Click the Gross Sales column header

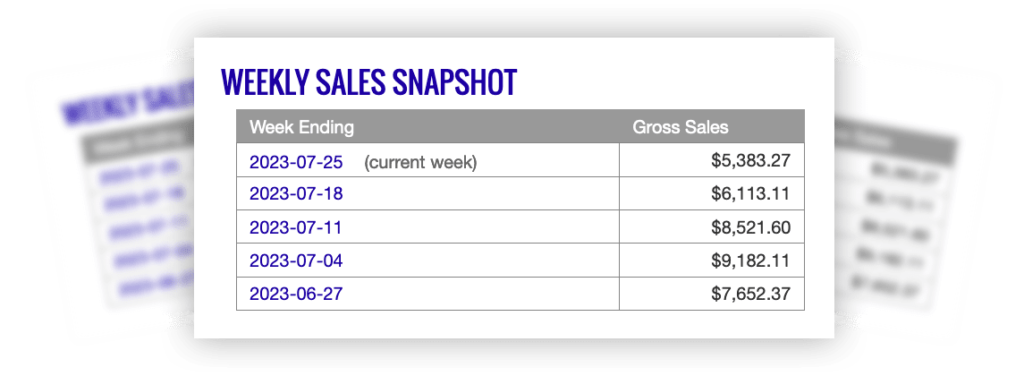680,127
